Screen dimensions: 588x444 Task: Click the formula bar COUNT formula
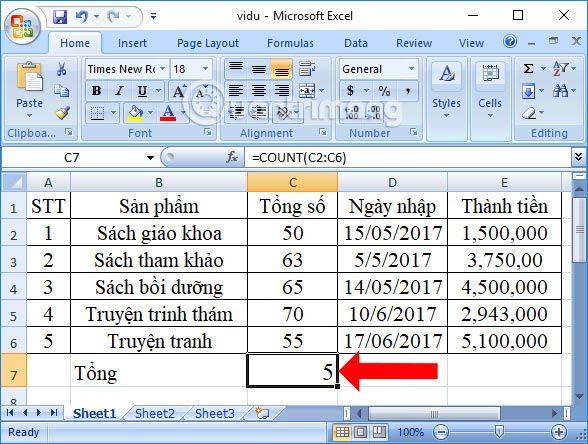point(299,158)
